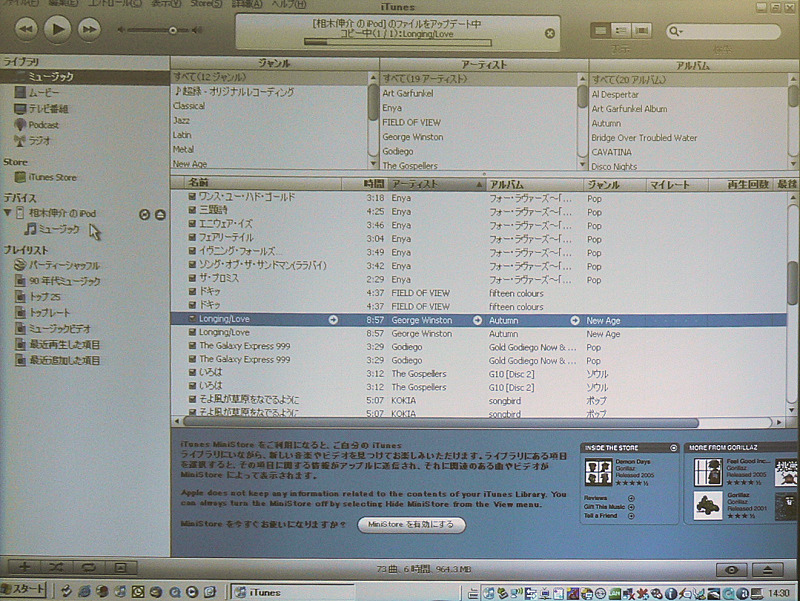Open 90 年代ミュージック smart playlist
This screenshot has width=800, height=601.
[64, 281]
